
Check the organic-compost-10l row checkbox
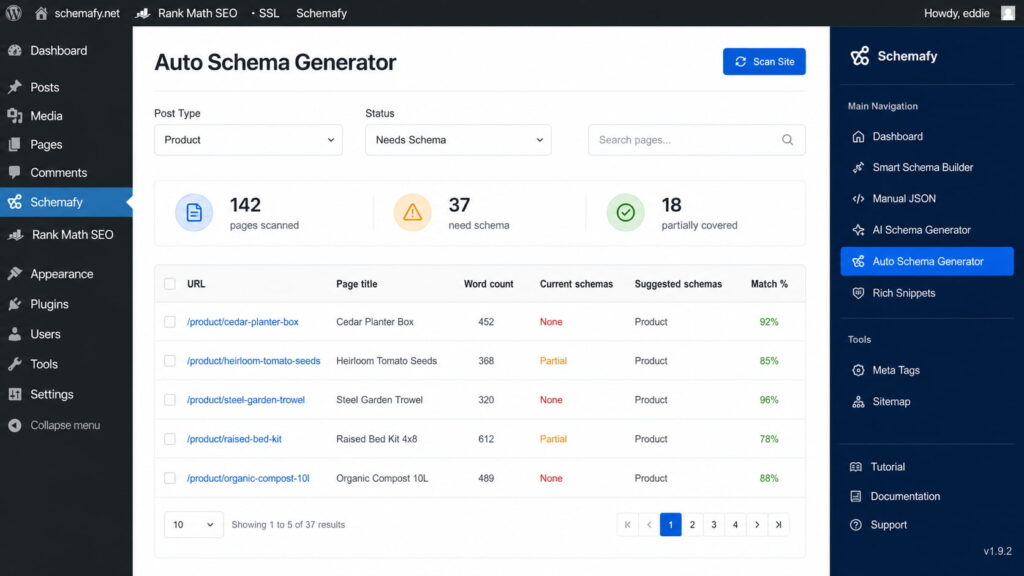170,478
